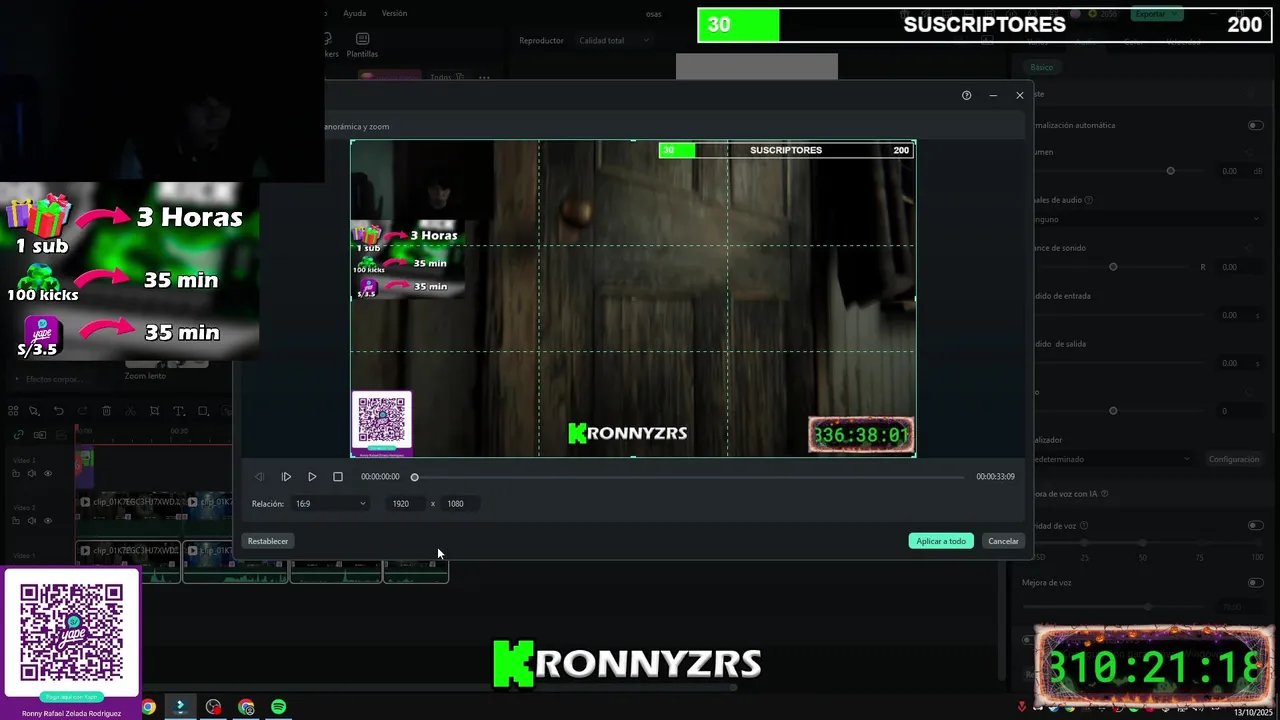Toggle the chain link icon in timeline
1280x720 pixels.
(x=18, y=435)
